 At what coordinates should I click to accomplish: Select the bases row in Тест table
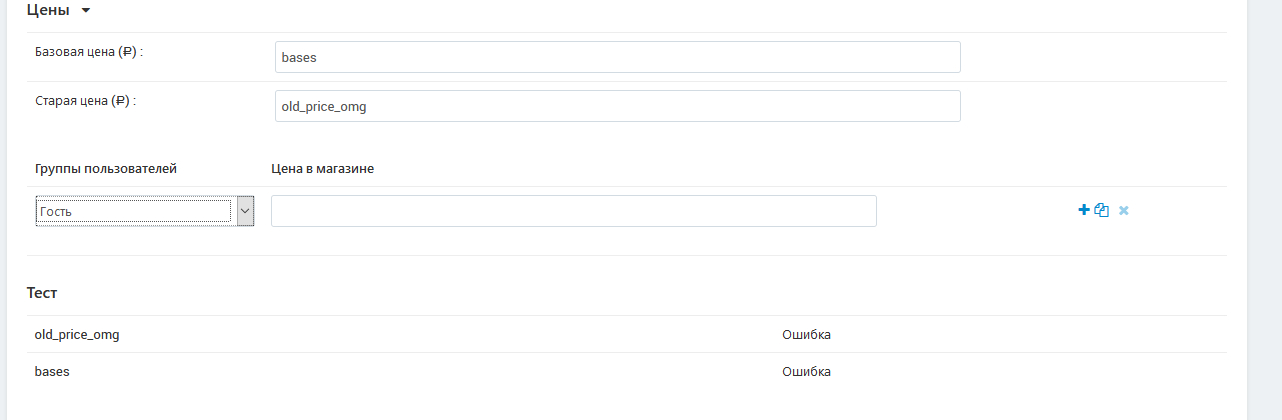coord(626,371)
